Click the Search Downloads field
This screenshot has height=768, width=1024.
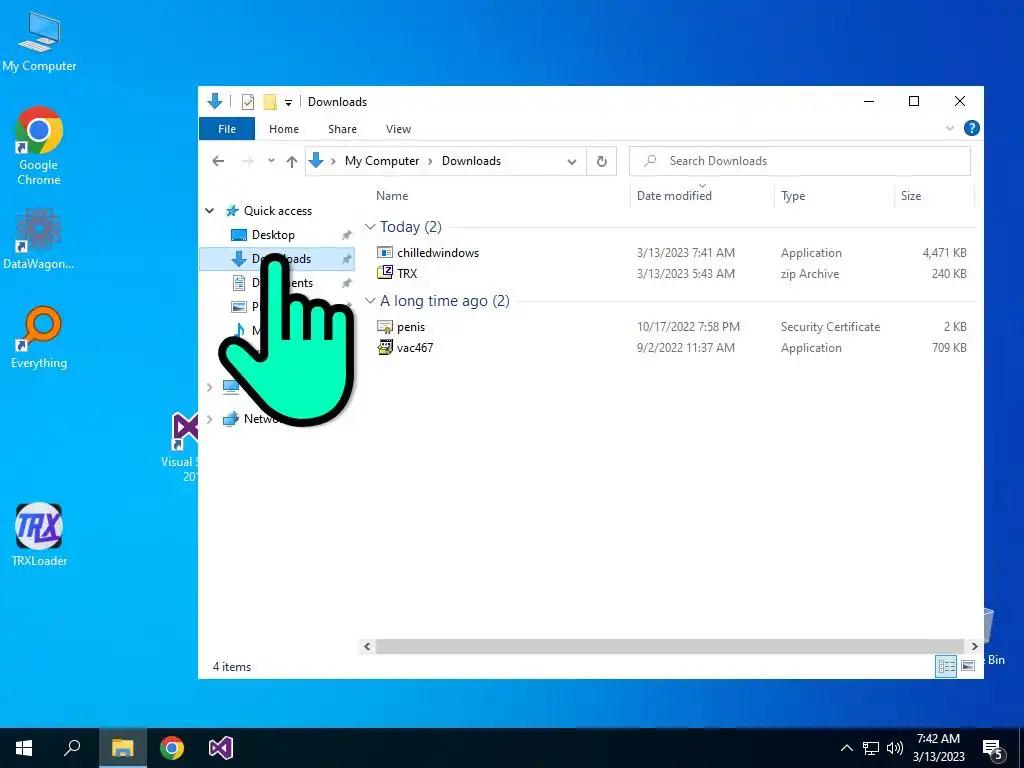799,161
